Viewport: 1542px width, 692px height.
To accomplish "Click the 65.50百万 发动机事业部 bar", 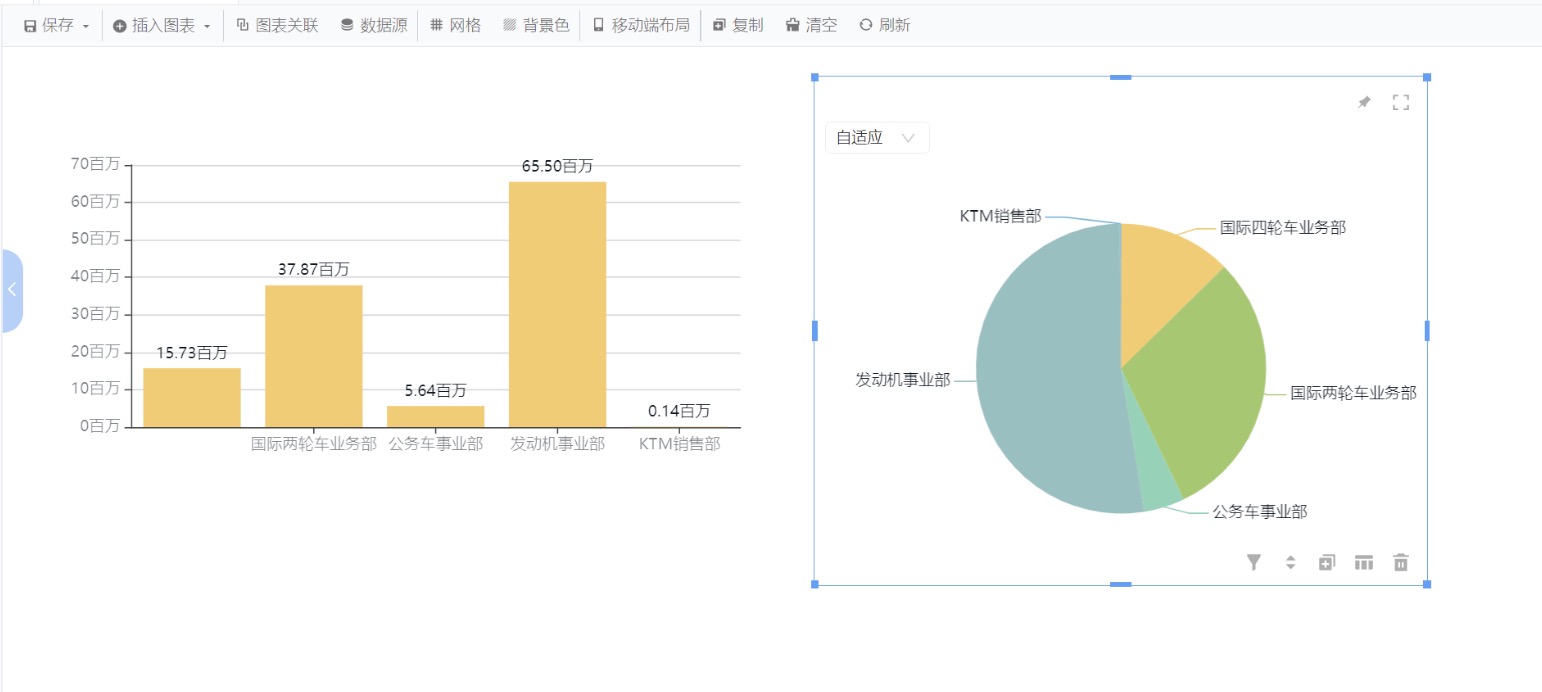I will coord(557,304).
